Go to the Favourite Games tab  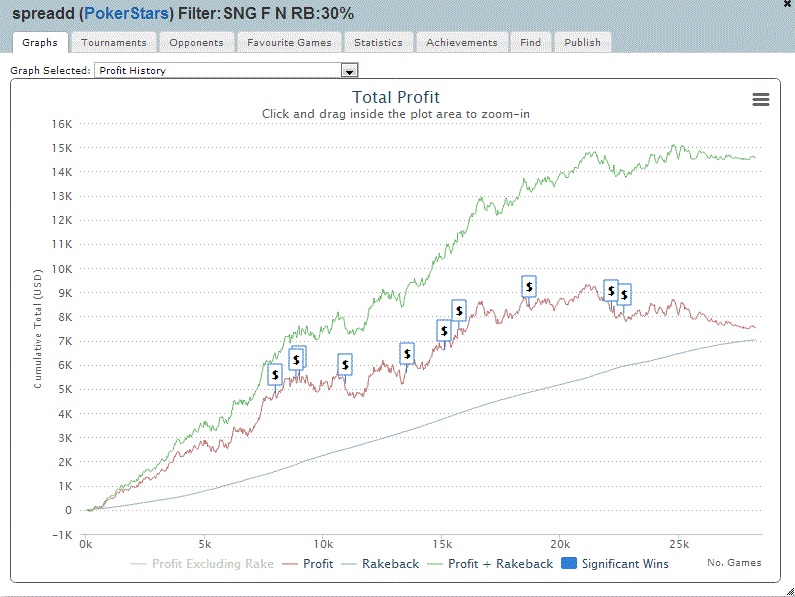tap(291, 43)
